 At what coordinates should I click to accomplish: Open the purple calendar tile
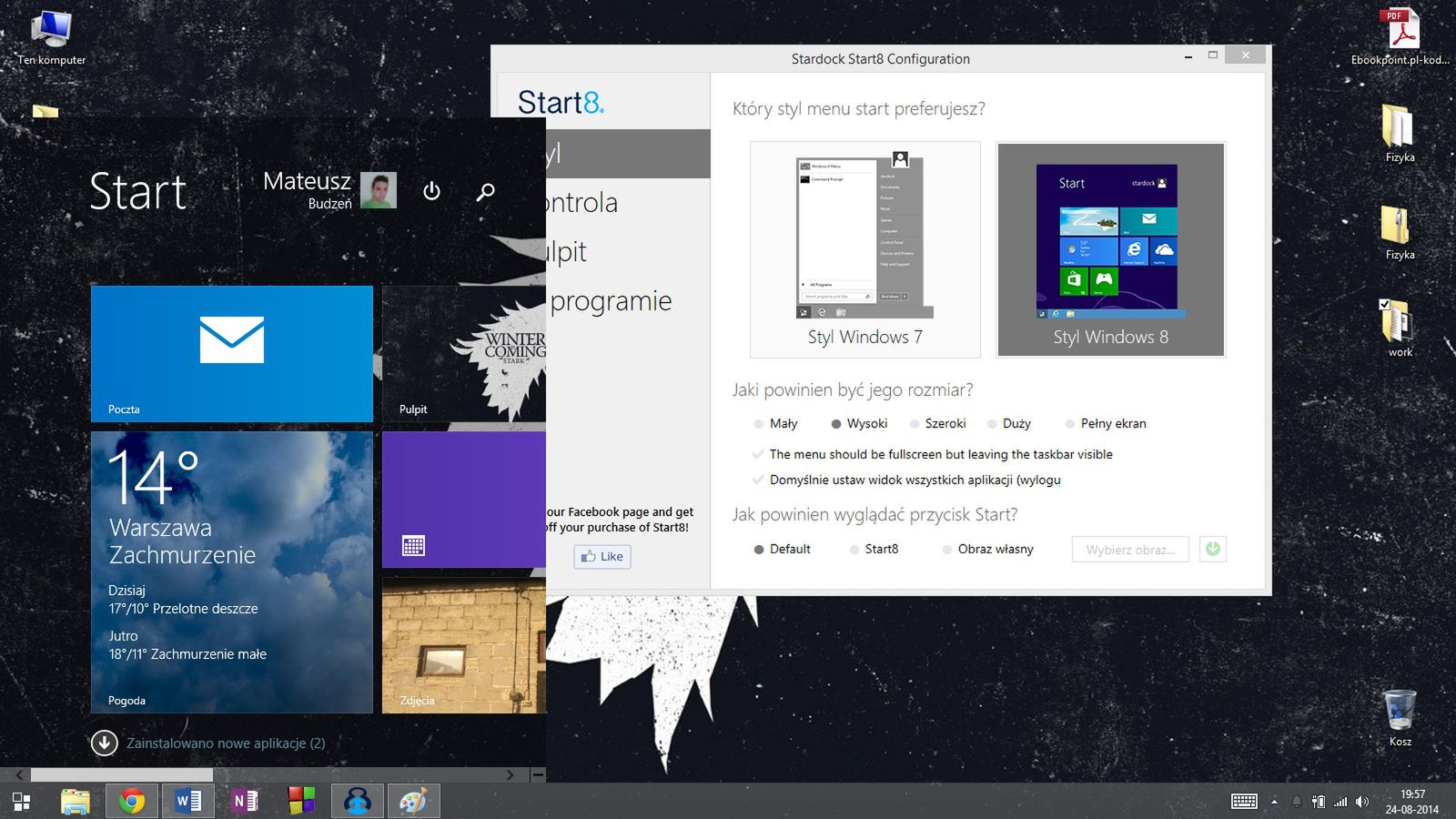pyautogui.click(x=464, y=500)
